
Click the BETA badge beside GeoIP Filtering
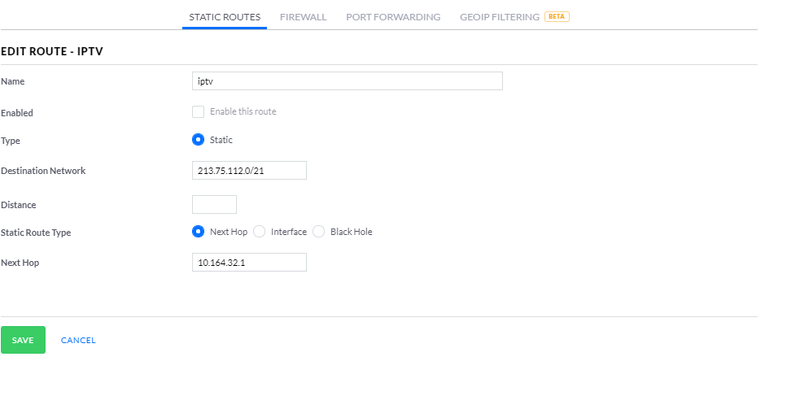click(557, 17)
